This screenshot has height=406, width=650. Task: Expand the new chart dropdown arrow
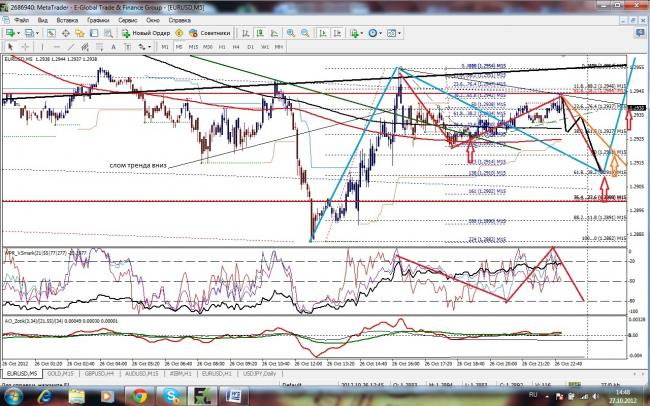21,32
